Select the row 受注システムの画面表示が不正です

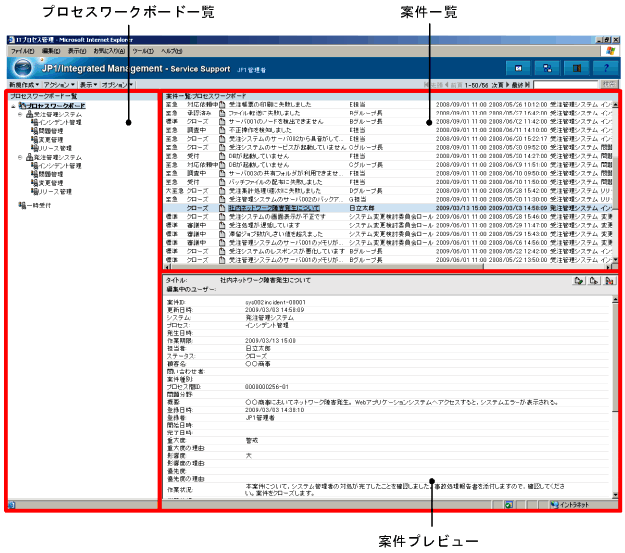point(388,217)
